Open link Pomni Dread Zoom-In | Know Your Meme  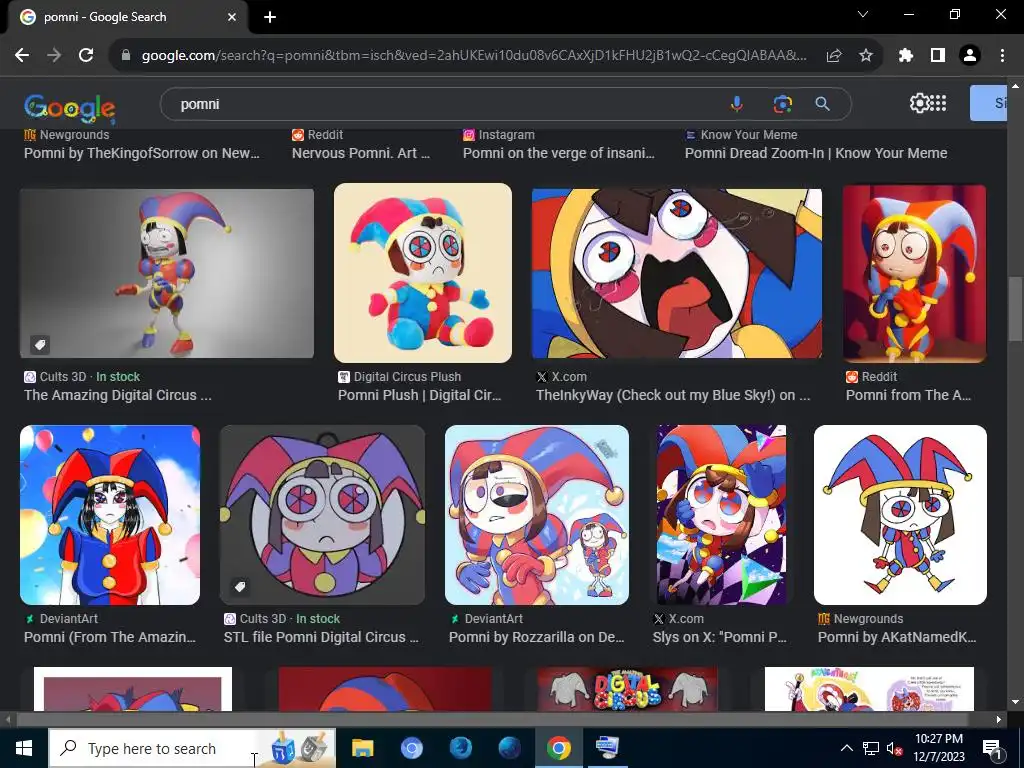pyautogui.click(x=816, y=153)
